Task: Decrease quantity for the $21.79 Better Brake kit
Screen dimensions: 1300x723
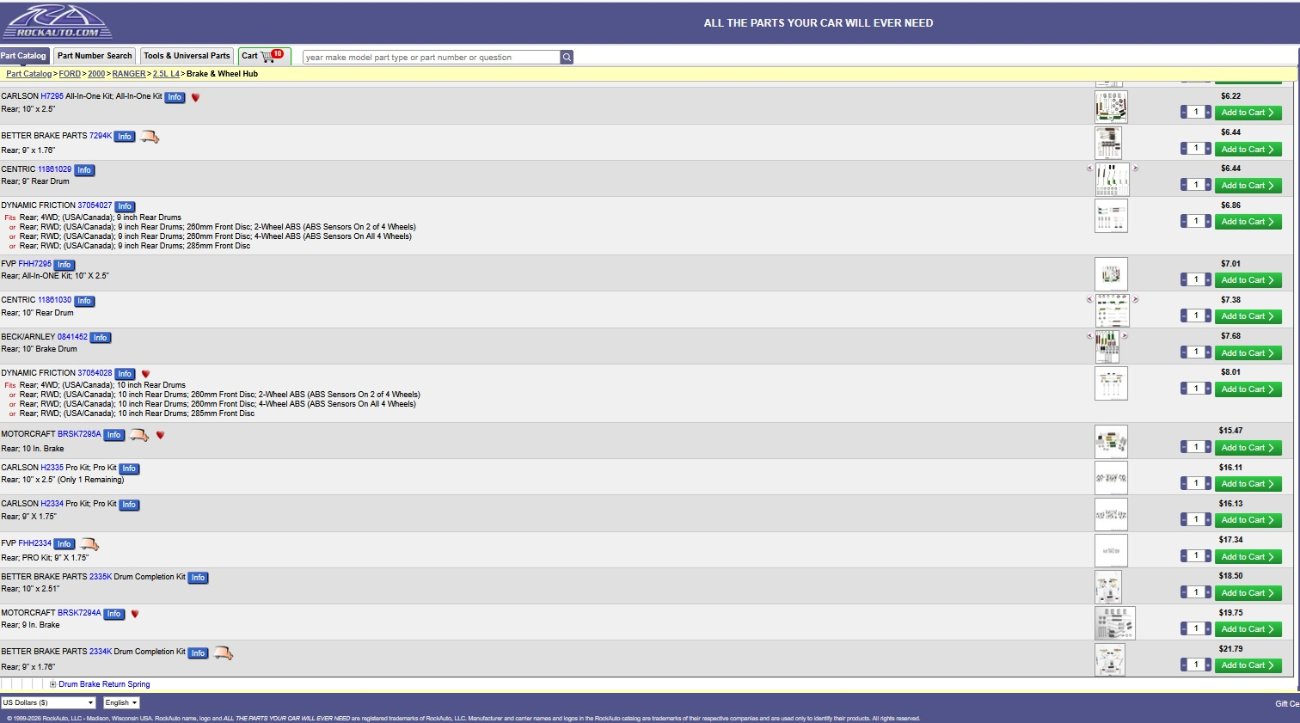Action: click(1183, 665)
